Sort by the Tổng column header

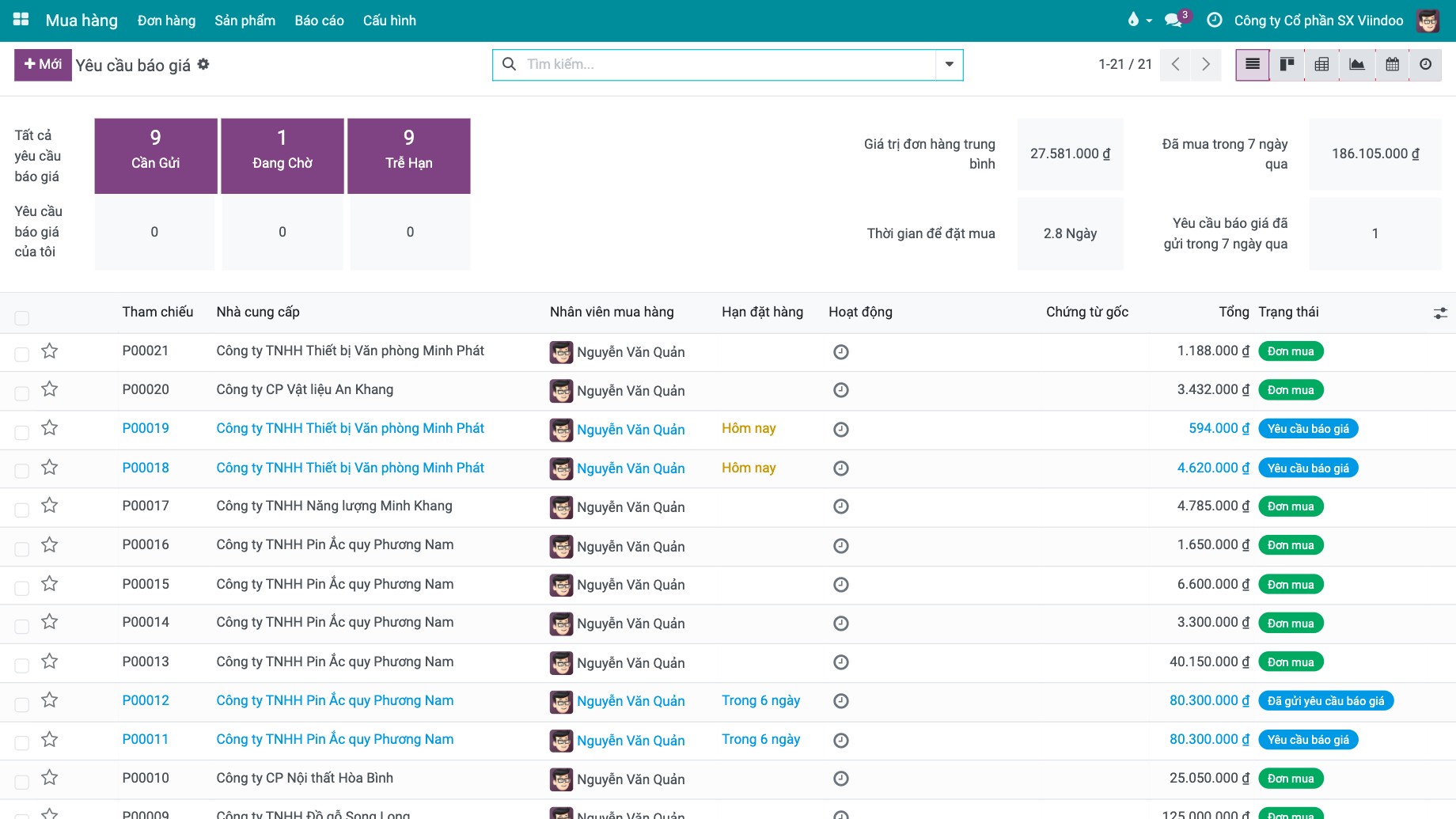point(1234,312)
